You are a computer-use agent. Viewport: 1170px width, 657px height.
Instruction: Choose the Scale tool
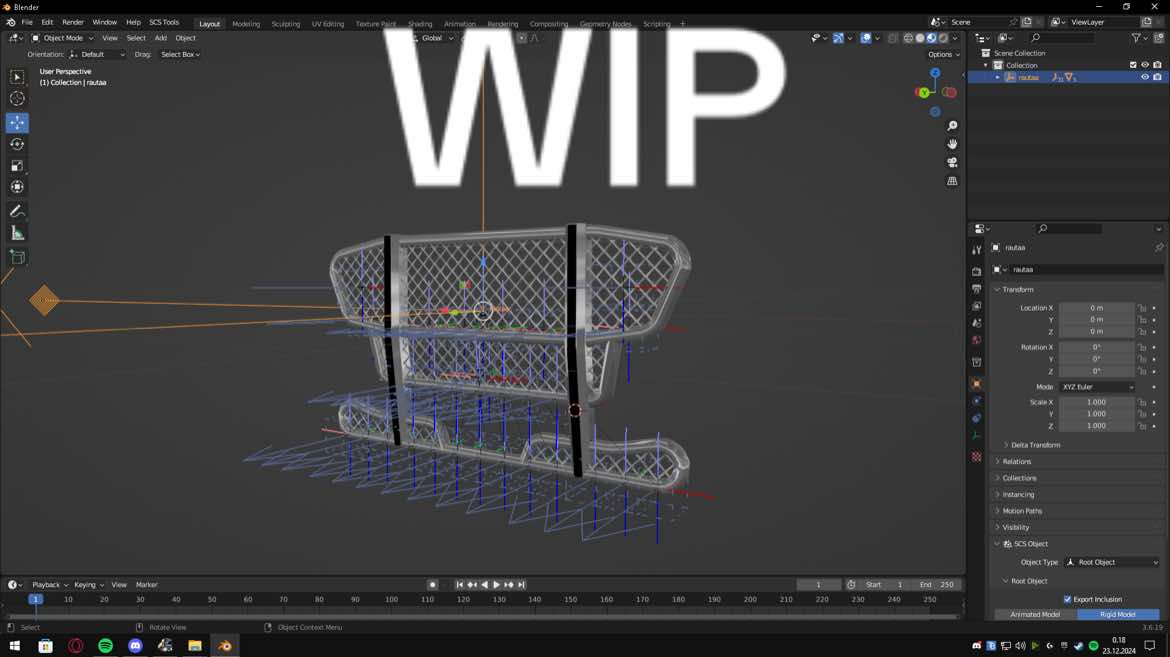coord(17,166)
